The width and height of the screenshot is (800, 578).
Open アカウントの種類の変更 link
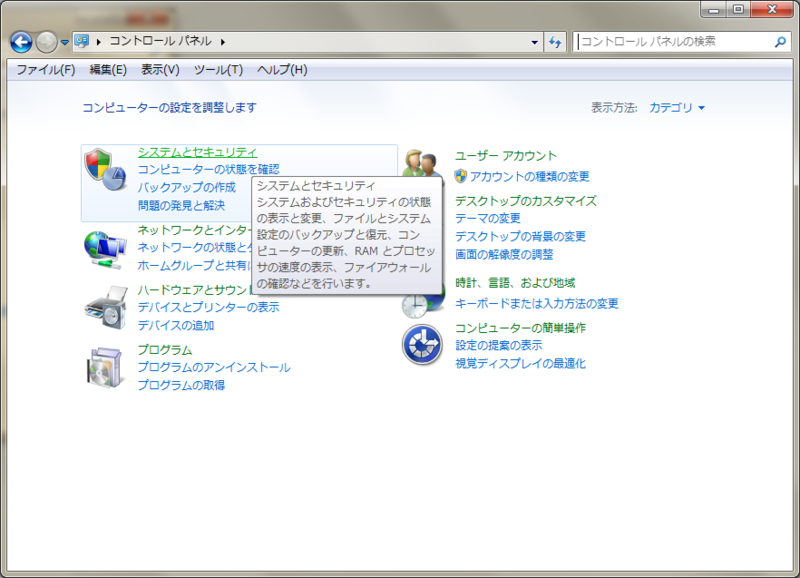tap(530, 177)
